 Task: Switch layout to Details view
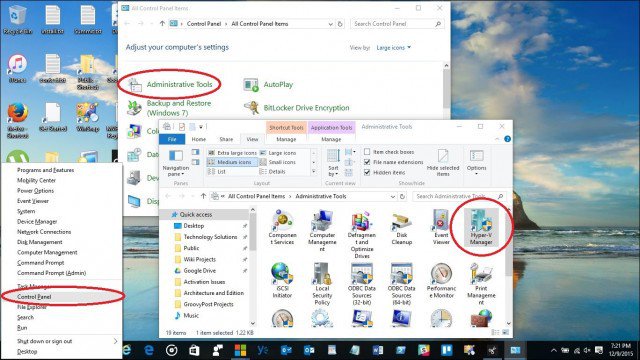[x=272, y=172]
